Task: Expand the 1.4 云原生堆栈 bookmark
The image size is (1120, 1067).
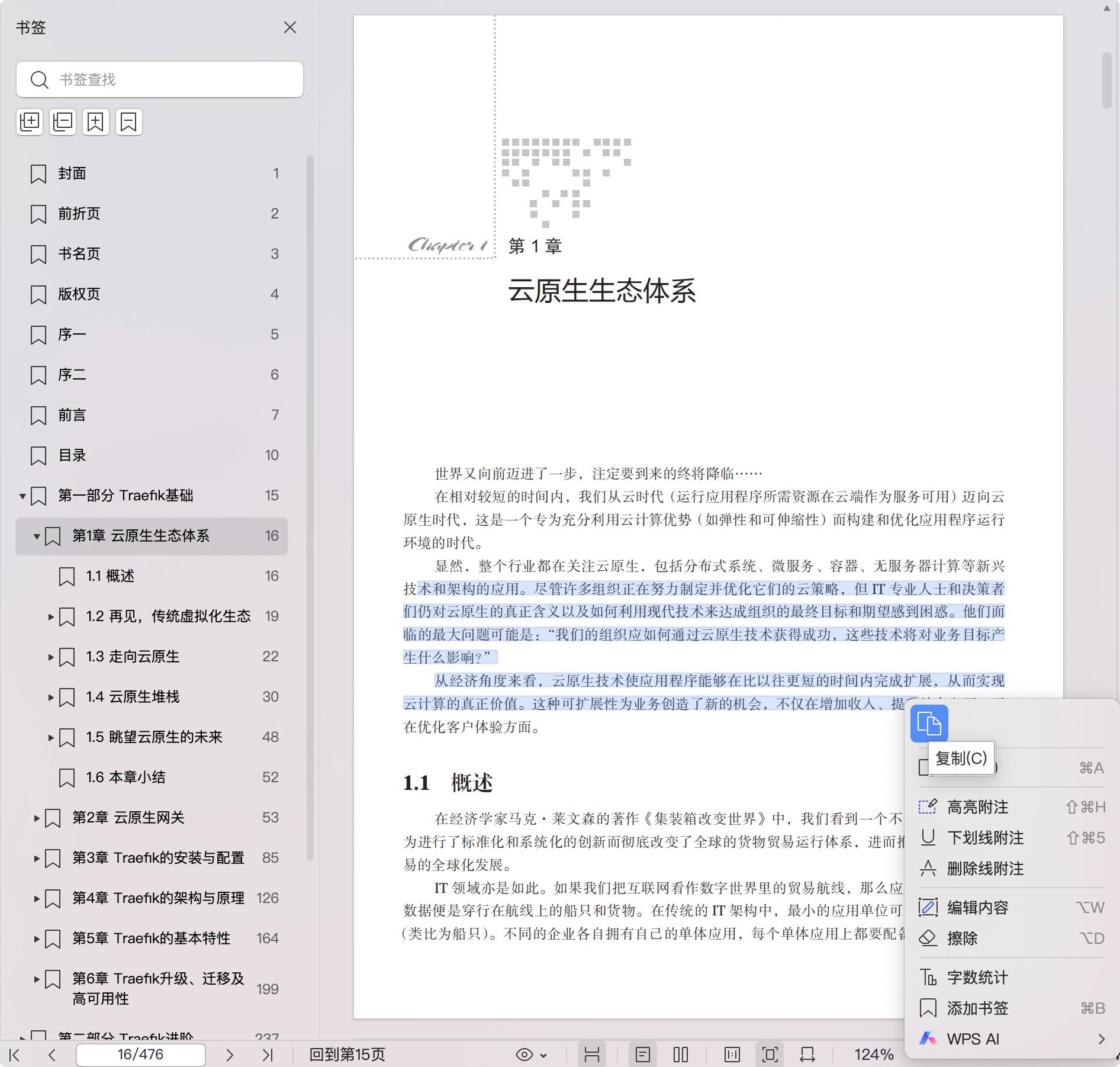Action: click(51, 698)
